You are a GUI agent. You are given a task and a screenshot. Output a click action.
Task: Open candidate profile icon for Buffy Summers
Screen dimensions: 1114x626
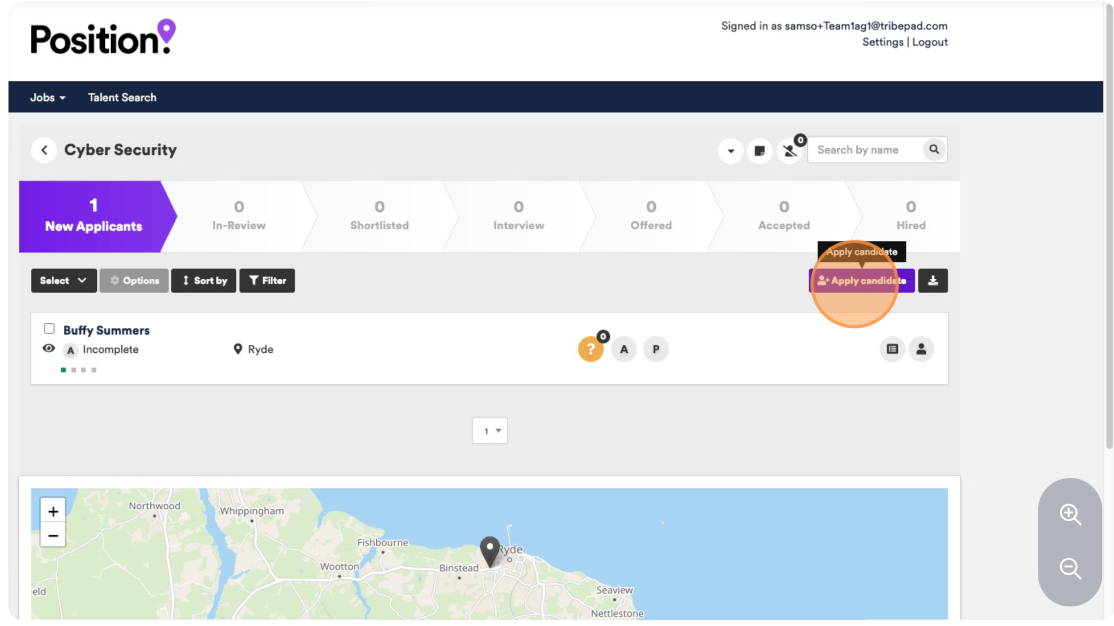pos(921,349)
